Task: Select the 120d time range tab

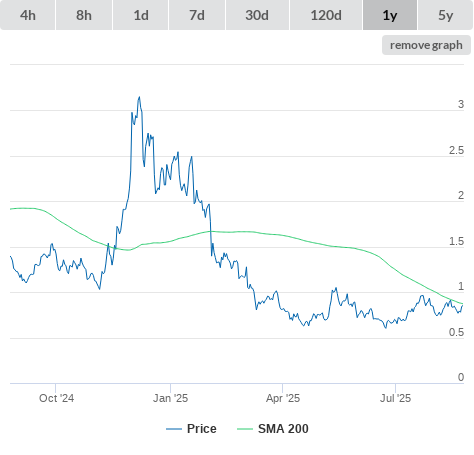Action: point(326,15)
